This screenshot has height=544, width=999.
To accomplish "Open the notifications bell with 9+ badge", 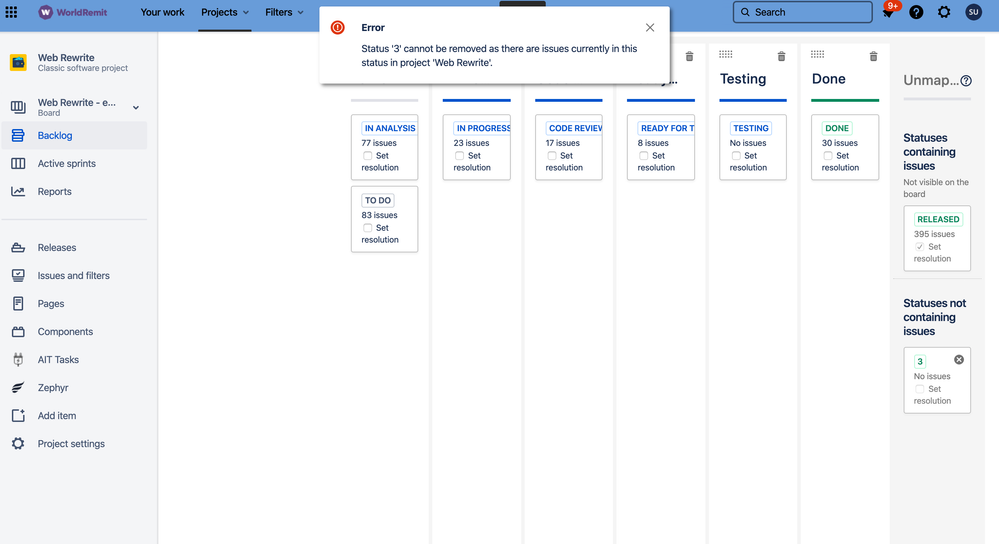I will coord(888,12).
